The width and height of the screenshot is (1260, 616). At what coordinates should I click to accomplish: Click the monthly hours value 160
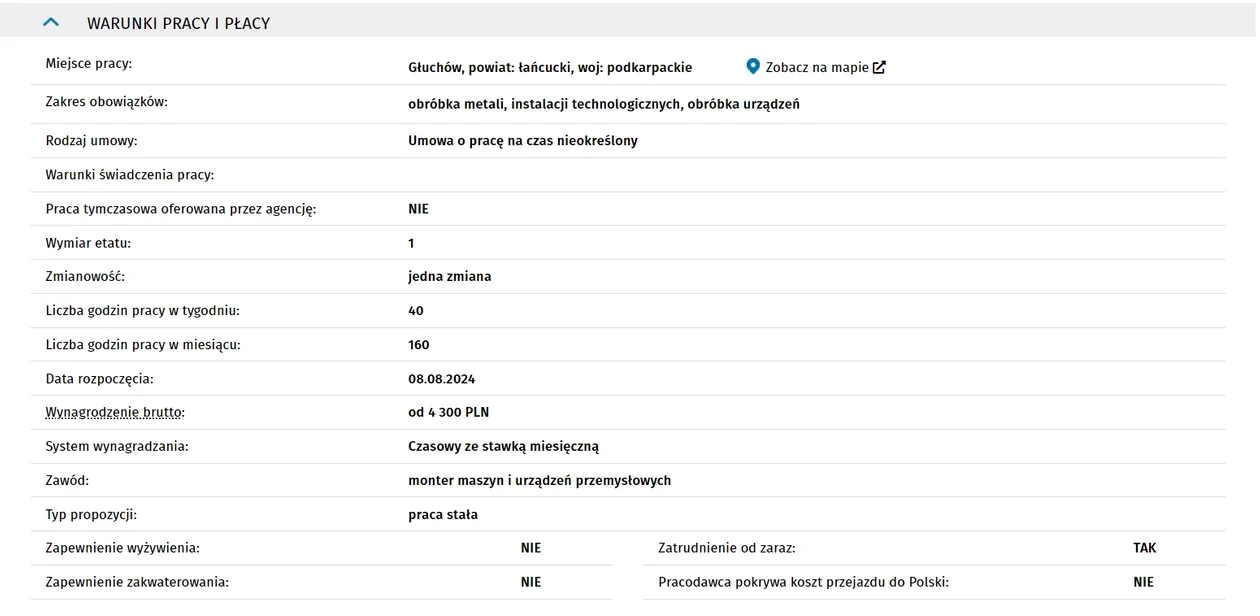(419, 345)
